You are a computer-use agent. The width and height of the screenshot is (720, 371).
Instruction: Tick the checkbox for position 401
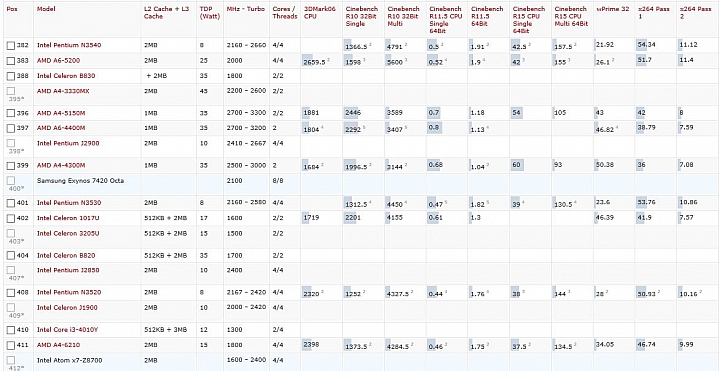(11, 203)
